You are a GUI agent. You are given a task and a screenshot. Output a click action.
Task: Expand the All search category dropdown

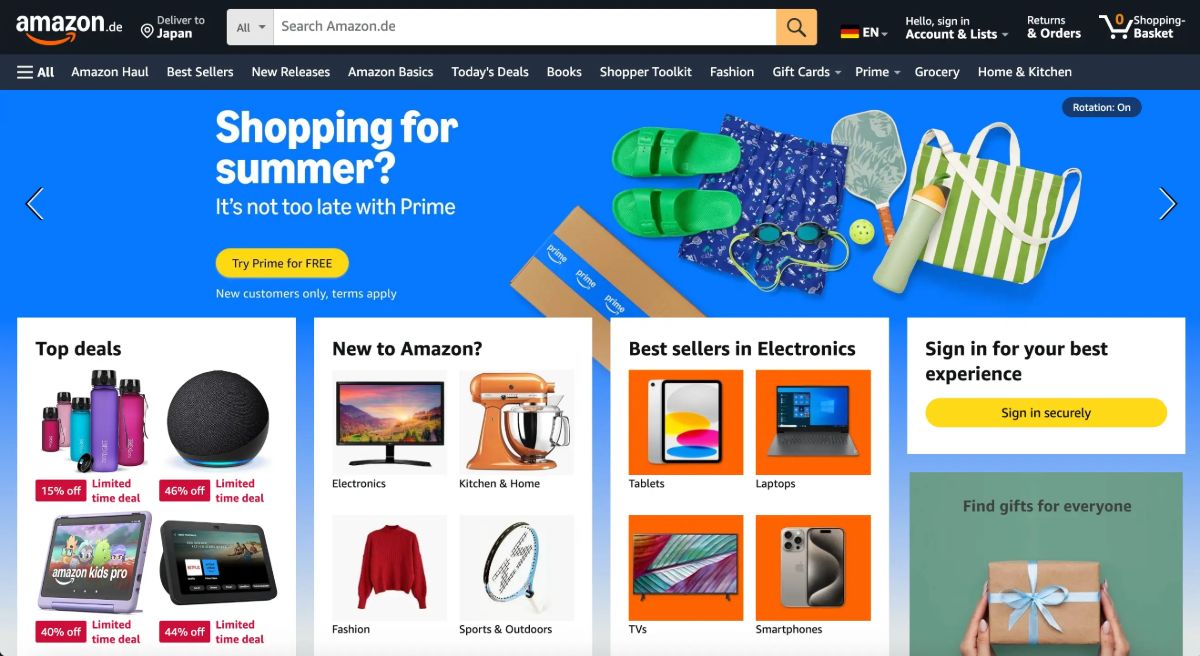(x=251, y=27)
